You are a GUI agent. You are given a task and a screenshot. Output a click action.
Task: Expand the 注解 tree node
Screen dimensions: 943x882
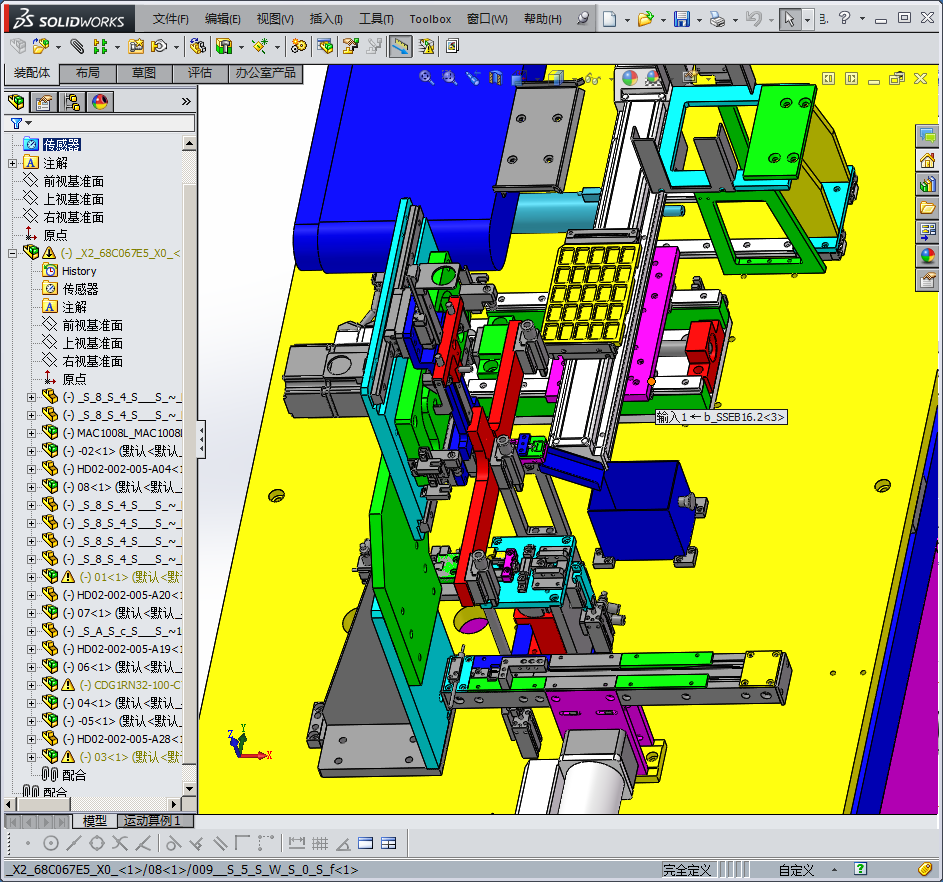[12, 163]
